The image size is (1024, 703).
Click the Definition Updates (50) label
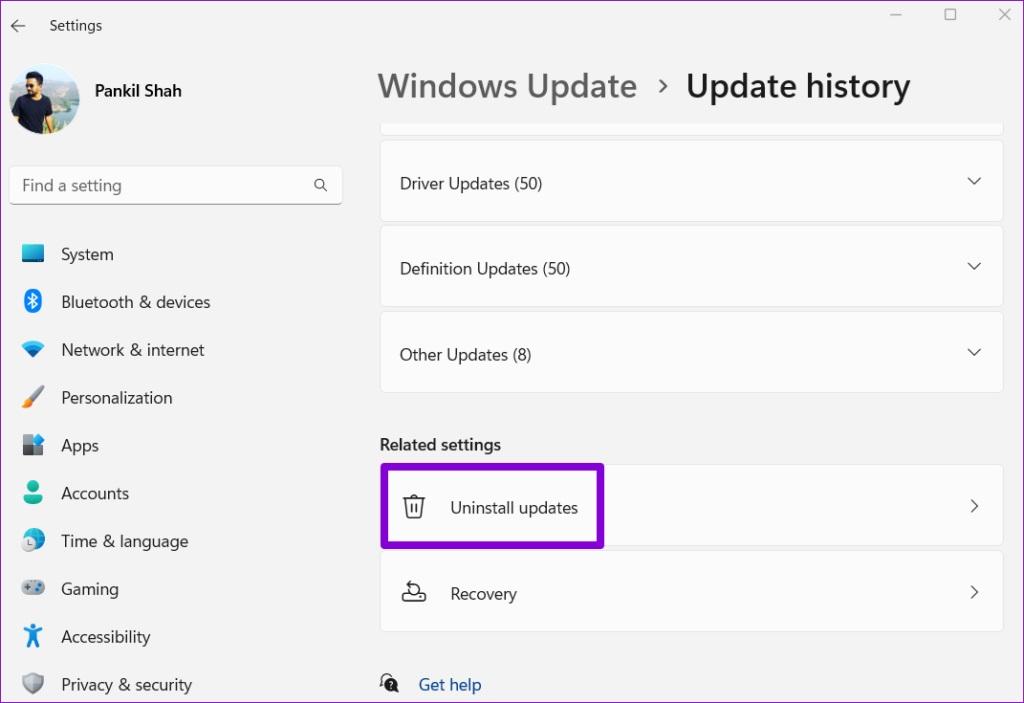coord(485,269)
